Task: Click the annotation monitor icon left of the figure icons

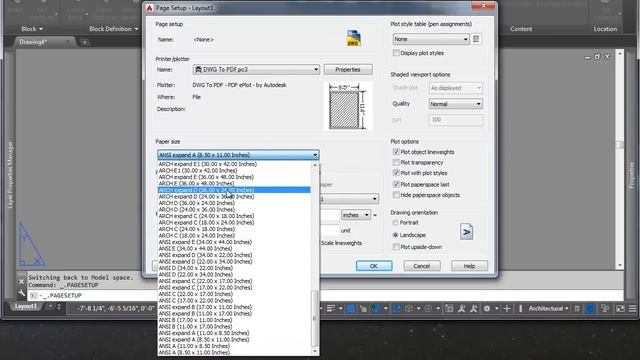Action: tap(449, 309)
